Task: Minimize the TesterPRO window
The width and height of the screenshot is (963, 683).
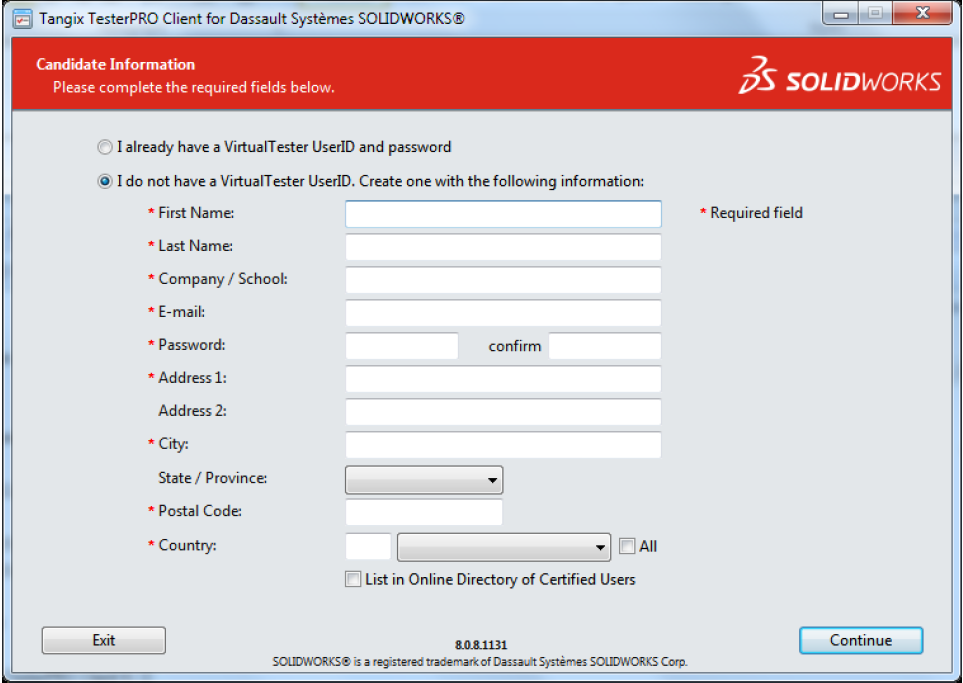Action: (x=841, y=14)
